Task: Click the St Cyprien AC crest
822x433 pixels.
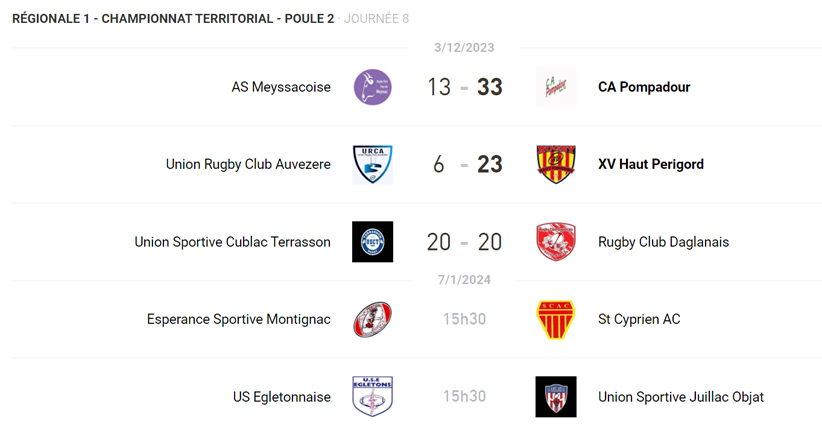Action: (x=556, y=319)
